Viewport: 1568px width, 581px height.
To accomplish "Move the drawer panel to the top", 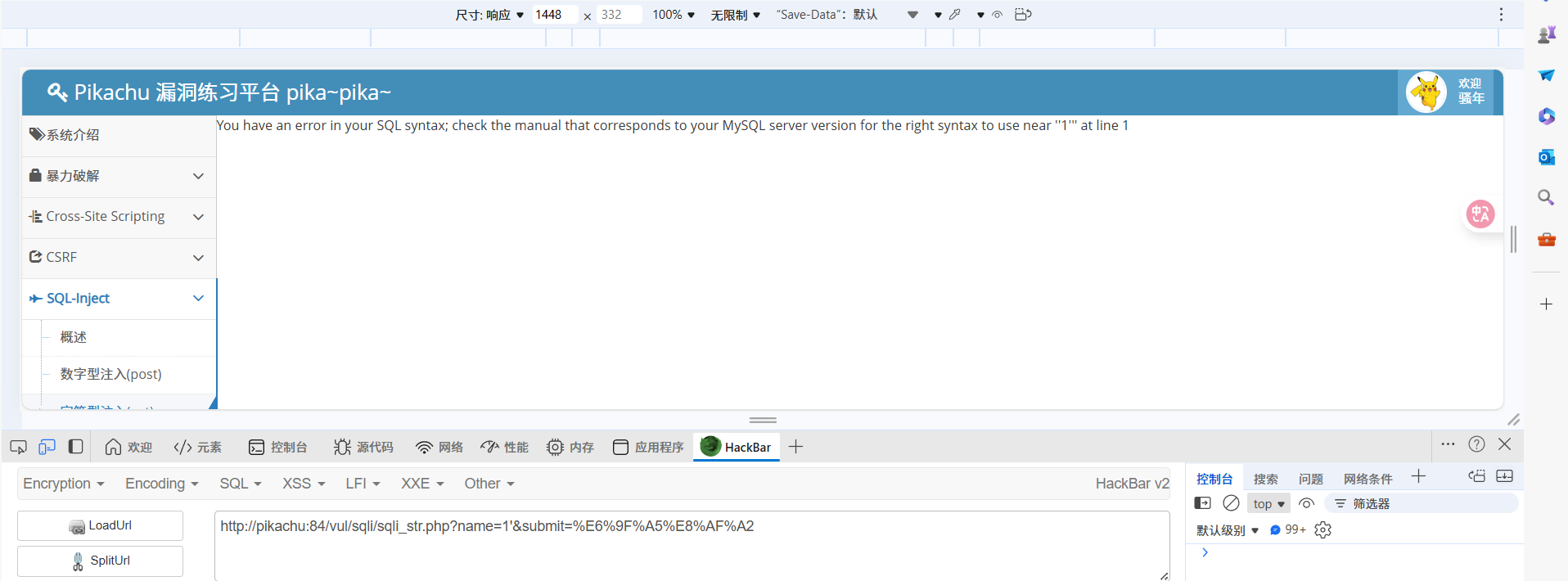I will tap(1476, 476).
